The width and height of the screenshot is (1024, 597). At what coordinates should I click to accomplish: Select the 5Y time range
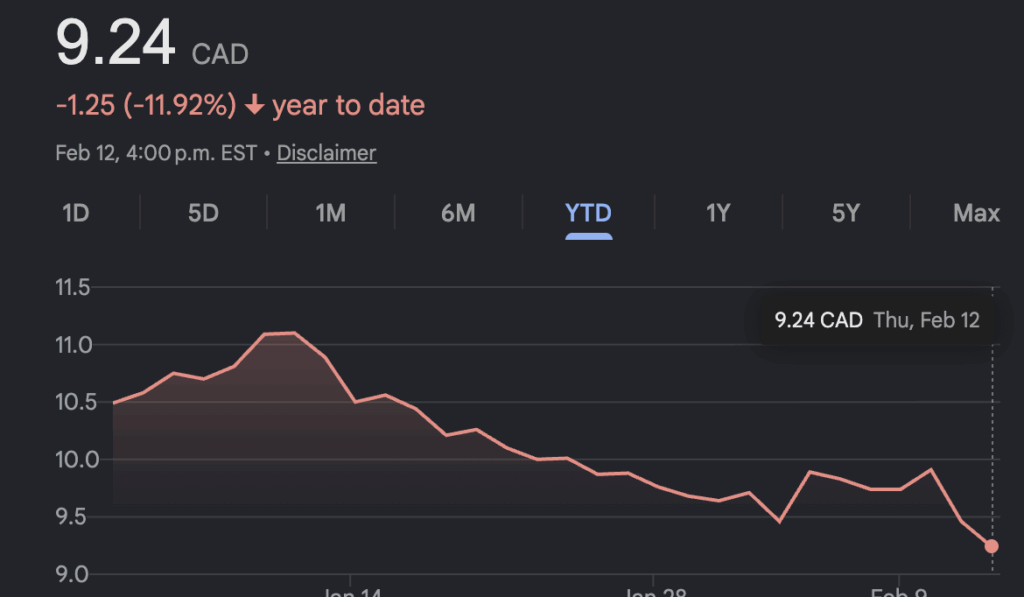click(846, 213)
